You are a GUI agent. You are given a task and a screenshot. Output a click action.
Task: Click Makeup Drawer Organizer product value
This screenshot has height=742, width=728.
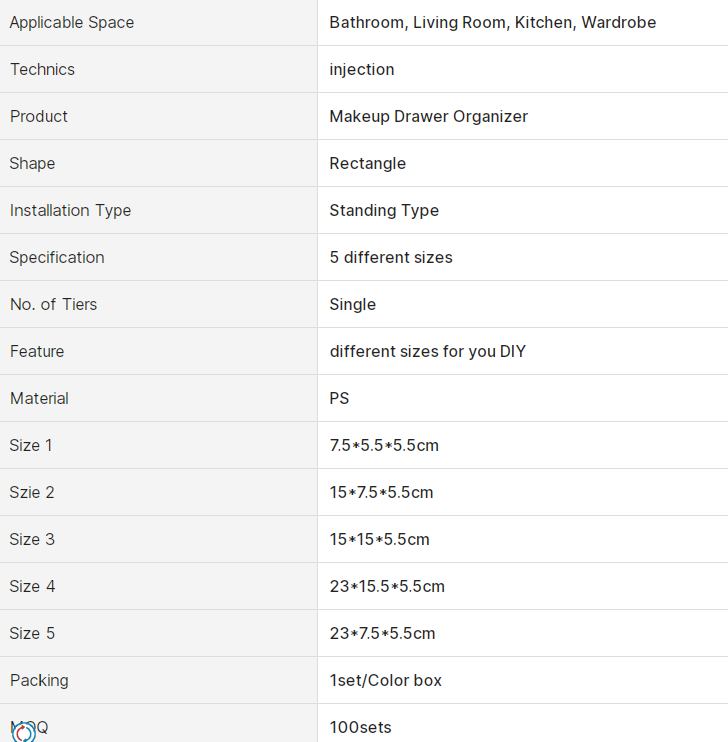tap(428, 116)
